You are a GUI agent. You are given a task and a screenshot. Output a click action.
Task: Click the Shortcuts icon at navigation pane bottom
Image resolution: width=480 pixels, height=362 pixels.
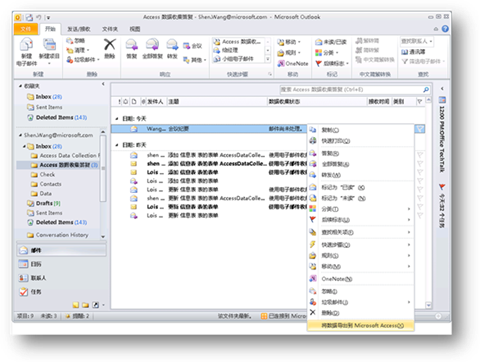pyautogui.click(x=96, y=305)
